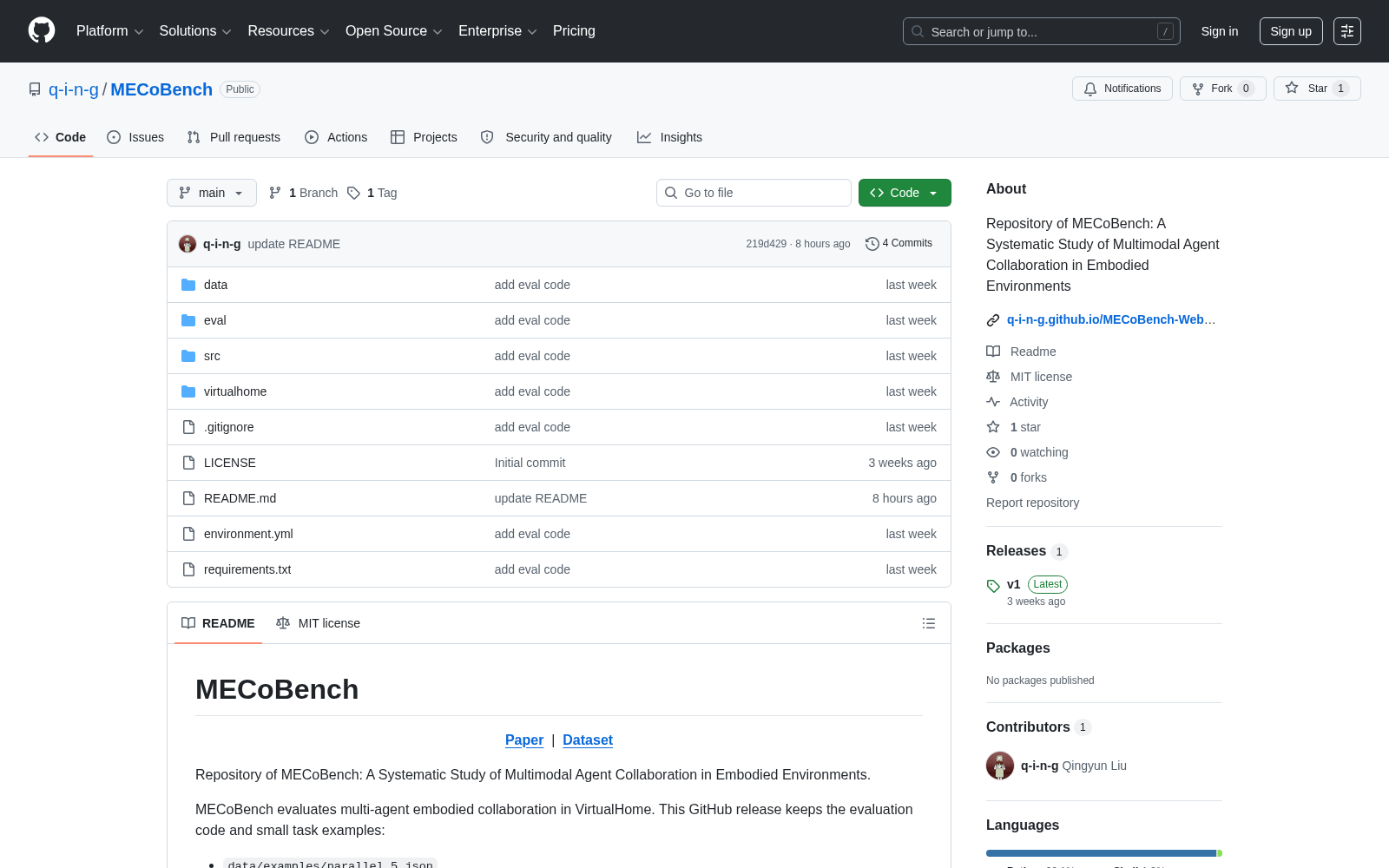Click the Sign in link

1220,31
